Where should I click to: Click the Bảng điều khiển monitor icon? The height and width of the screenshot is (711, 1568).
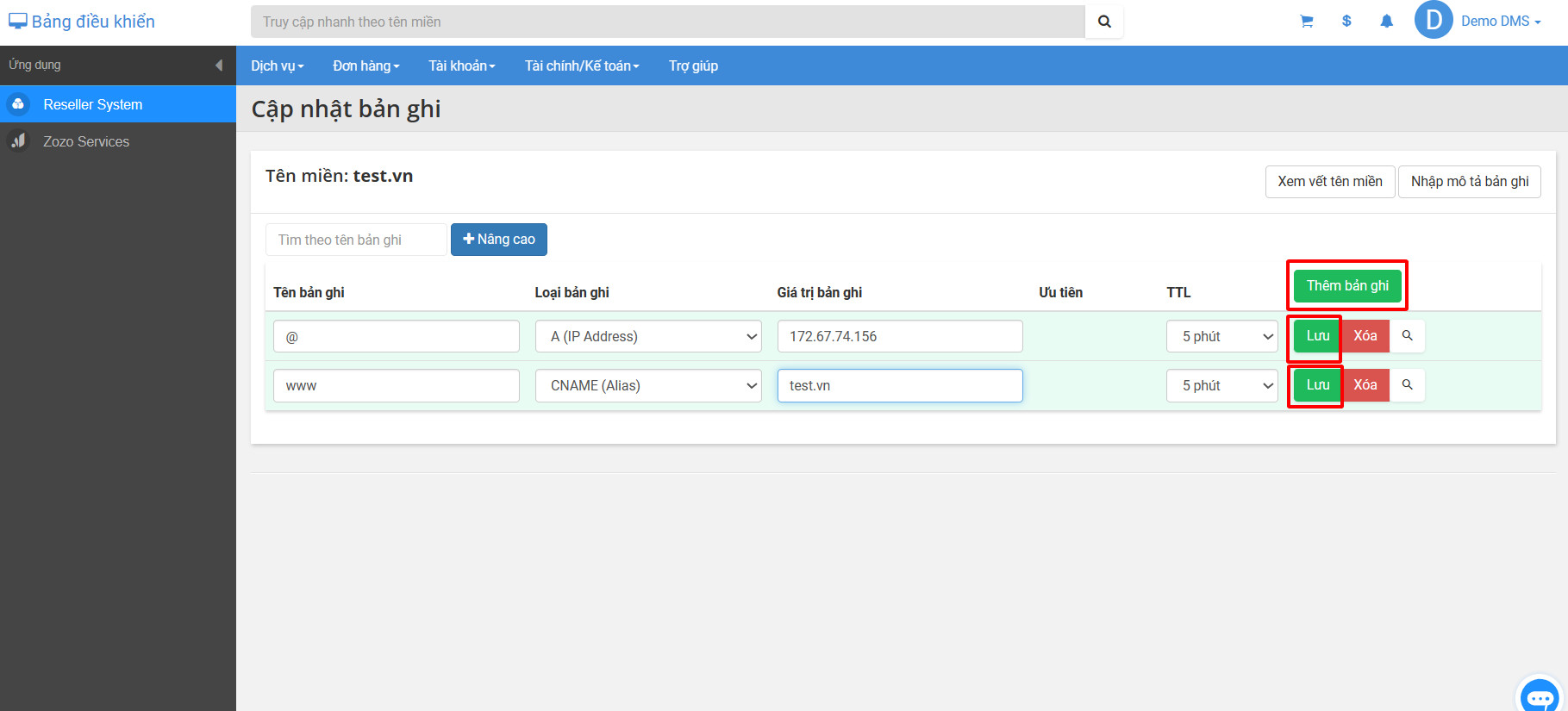(17, 22)
